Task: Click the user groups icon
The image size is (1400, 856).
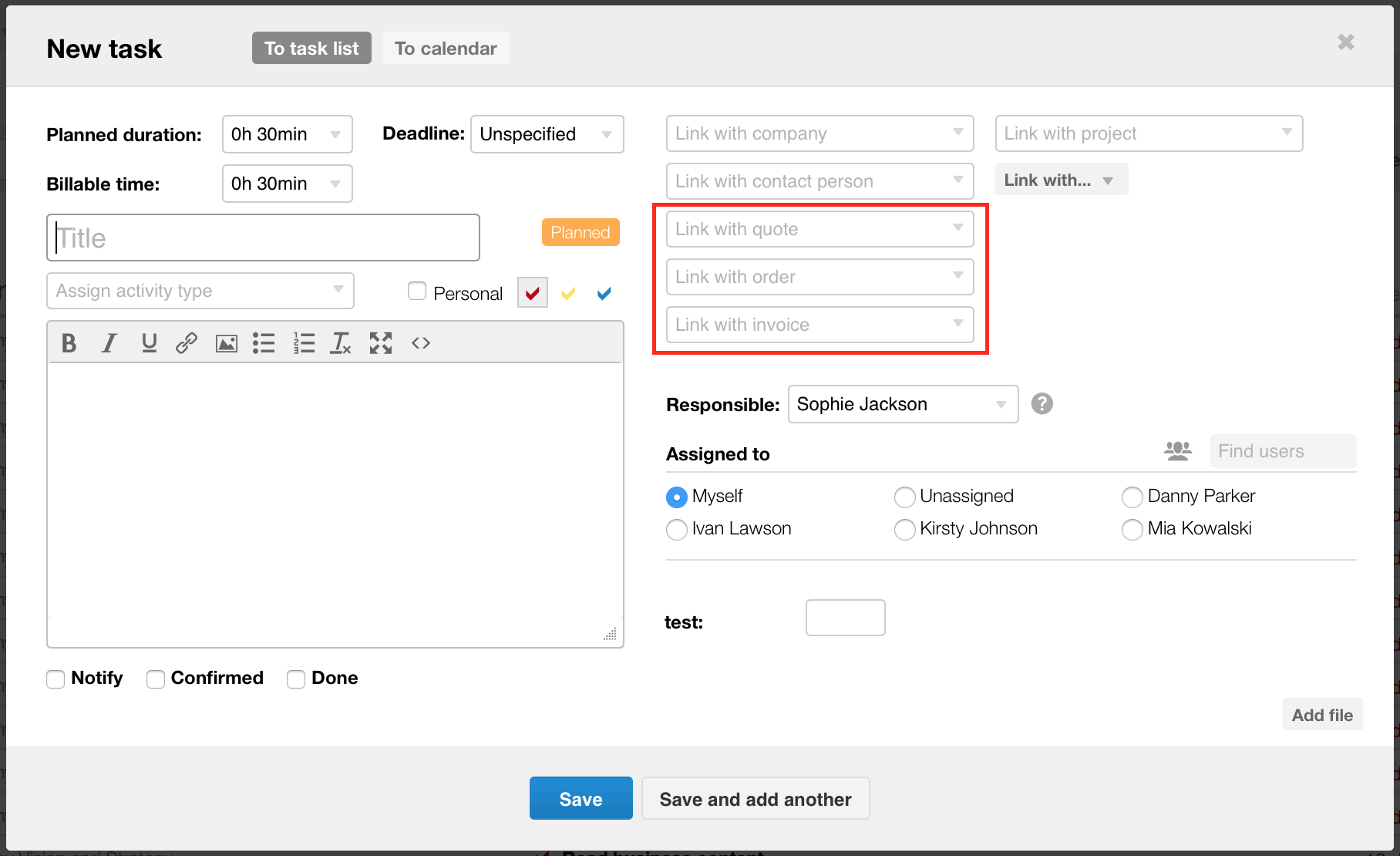Action: [x=1177, y=450]
